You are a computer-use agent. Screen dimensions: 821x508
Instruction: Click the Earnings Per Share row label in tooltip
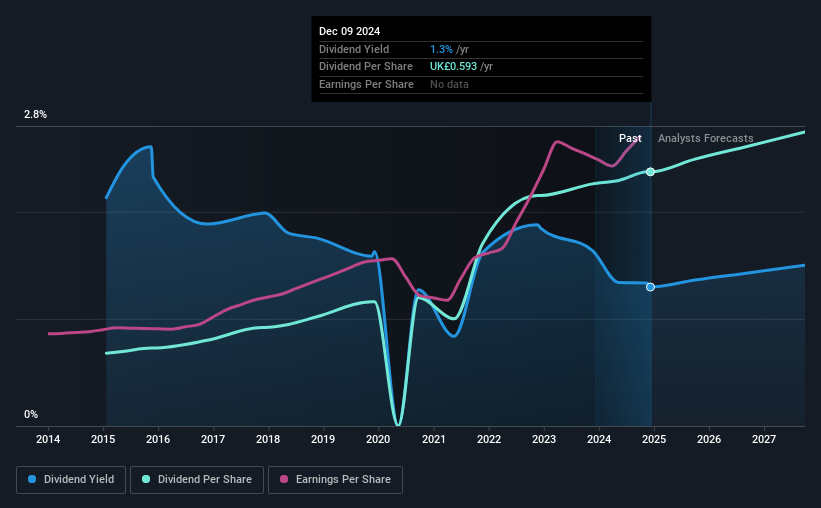[x=367, y=84]
